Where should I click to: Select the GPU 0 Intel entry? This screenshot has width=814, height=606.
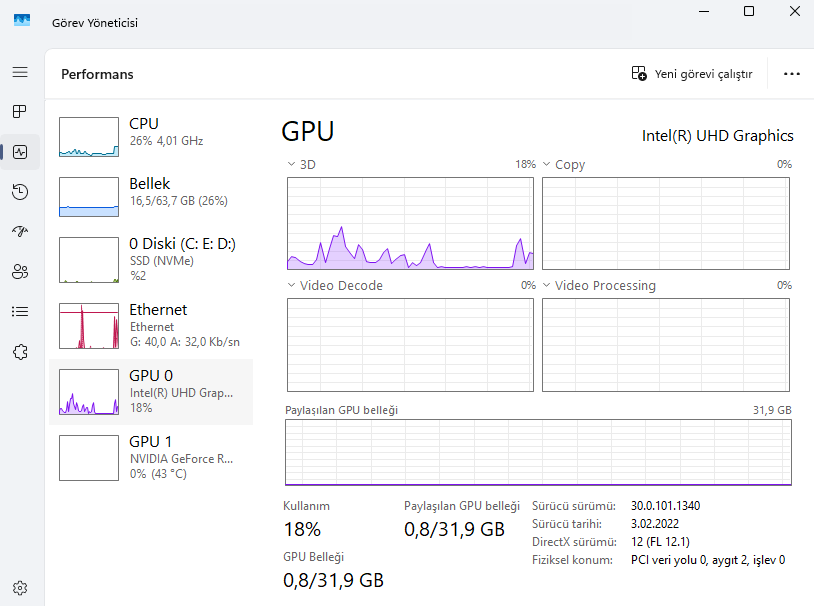(151, 392)
